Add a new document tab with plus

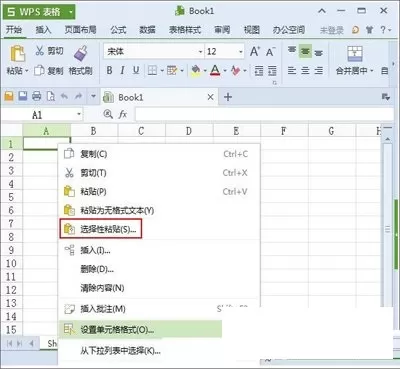[x=228, y=97]
